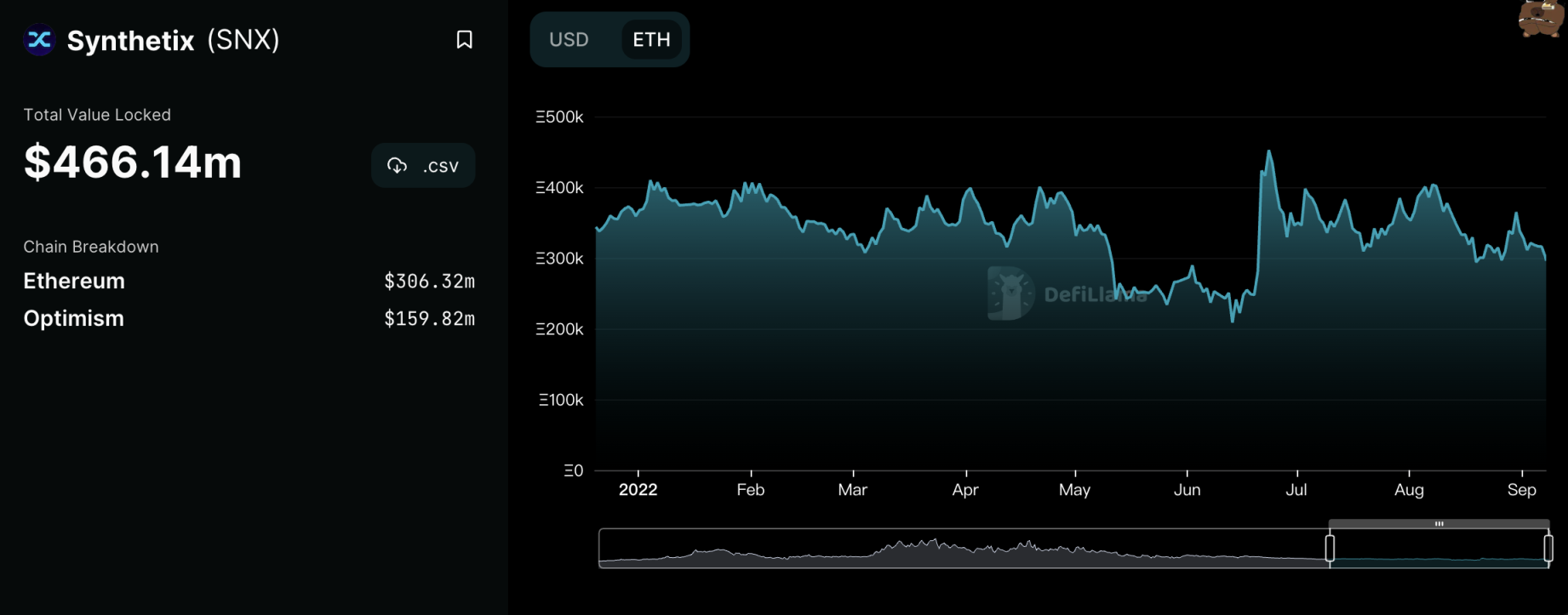Click the Ξ100k axis label

click(x=561, y=400)
